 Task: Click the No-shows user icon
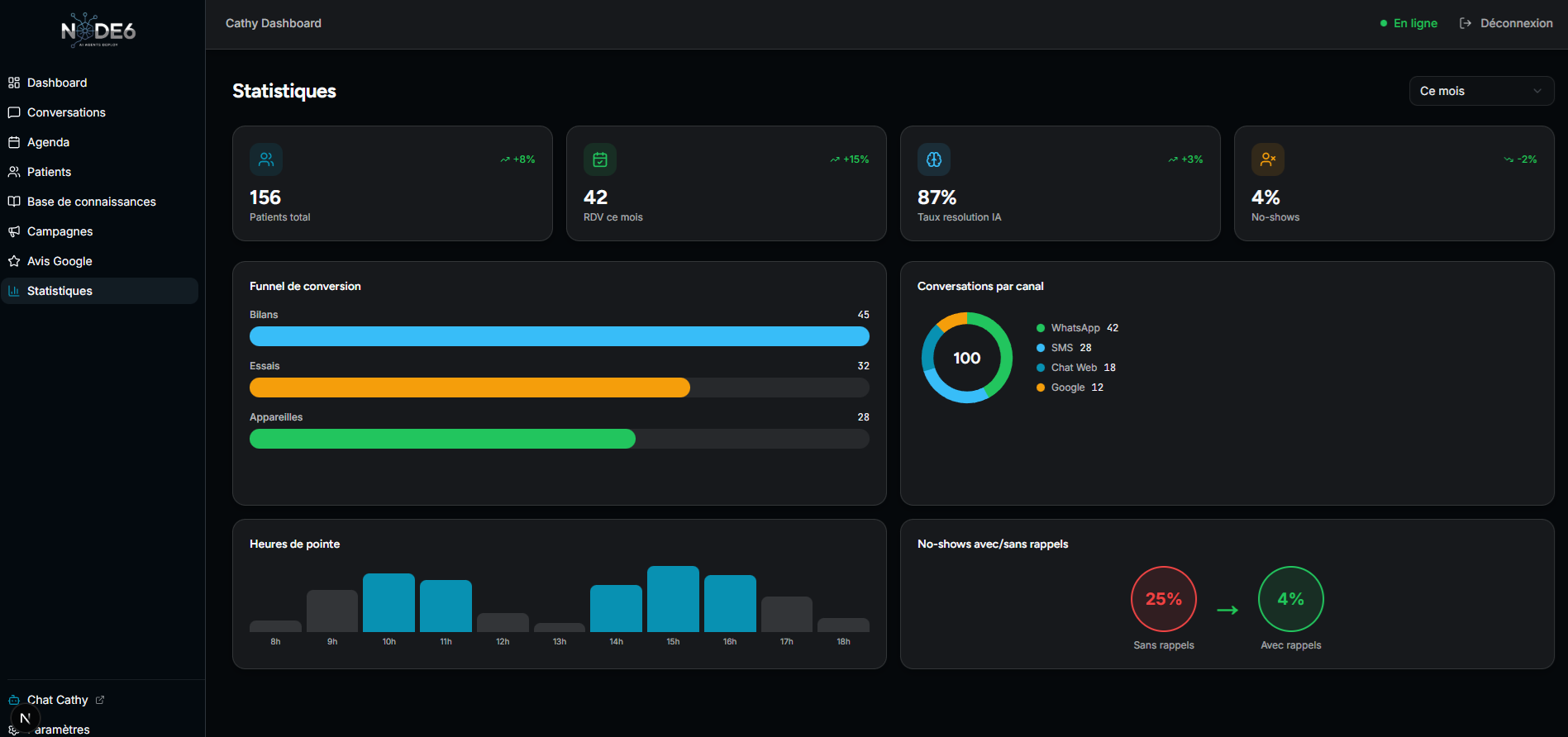pyautogui.click(x=1268, y=159)
